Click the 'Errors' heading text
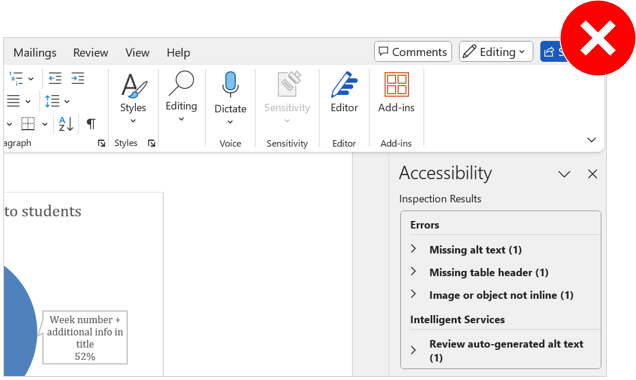Screen dimensions: 636x380 (x=424, y=225)
